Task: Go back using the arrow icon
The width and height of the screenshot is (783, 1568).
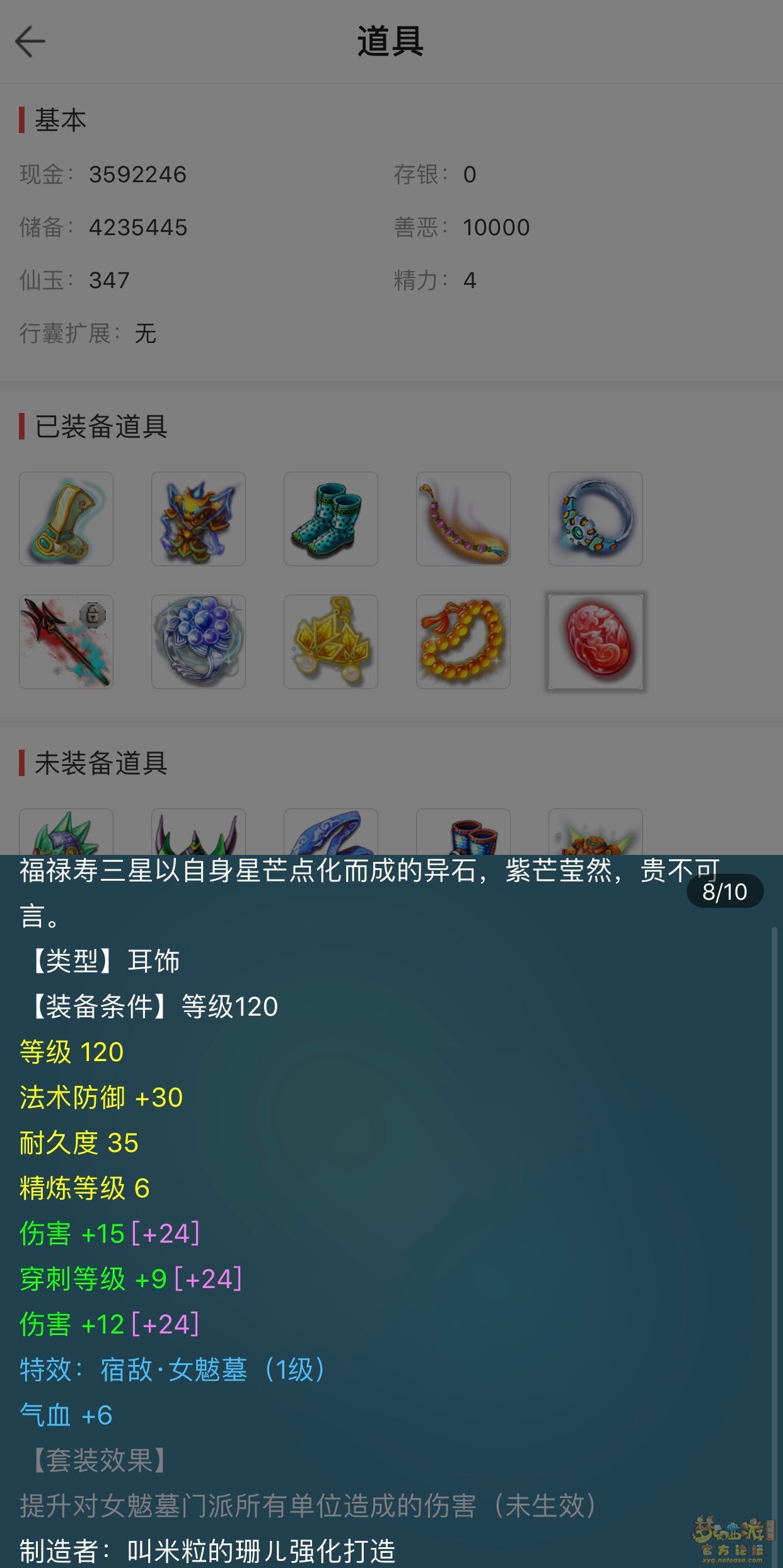Action: tap(30, 42)
